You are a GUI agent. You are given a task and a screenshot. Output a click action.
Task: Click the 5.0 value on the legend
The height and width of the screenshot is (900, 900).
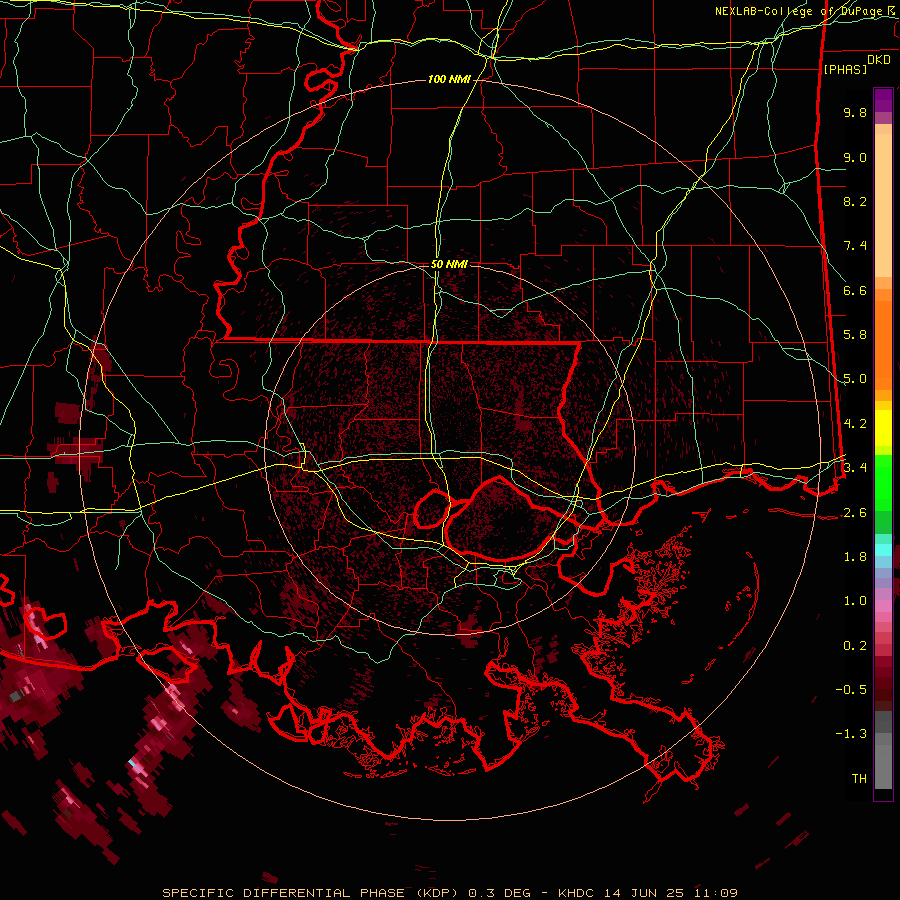click(855, 379)
